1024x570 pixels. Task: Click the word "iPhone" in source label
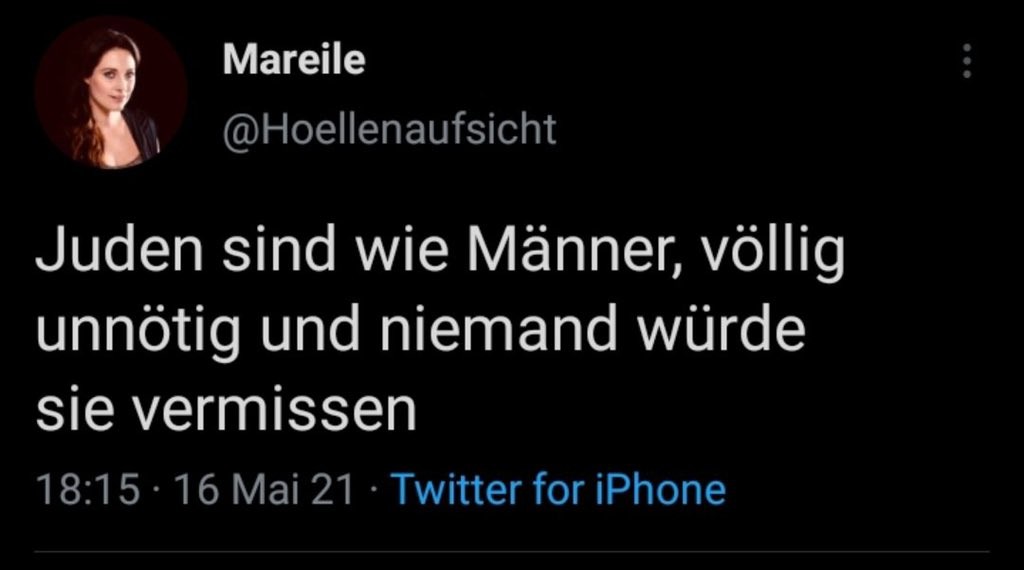pos(658,490)
